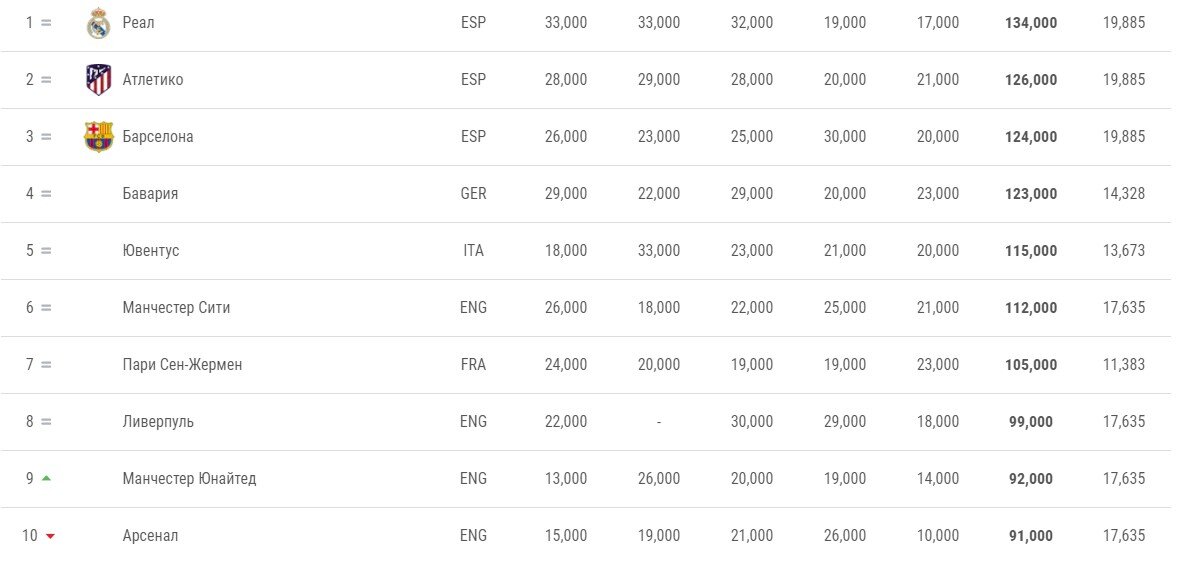Click the equals sign next to rank 5

[x=47, y=251]
